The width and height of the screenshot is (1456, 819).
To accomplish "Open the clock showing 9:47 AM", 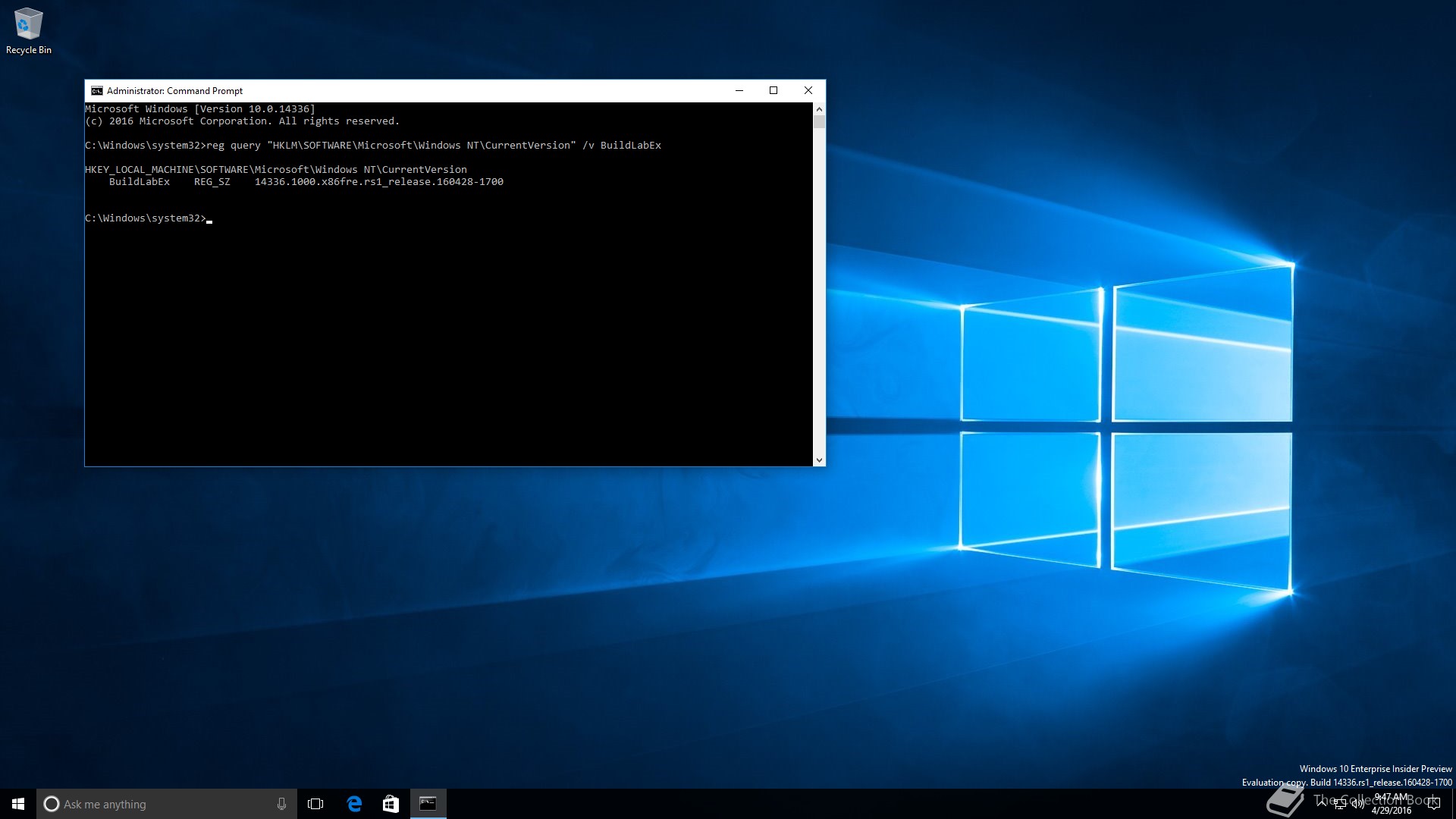I will pyautogui.click(x=1392, y=804).
